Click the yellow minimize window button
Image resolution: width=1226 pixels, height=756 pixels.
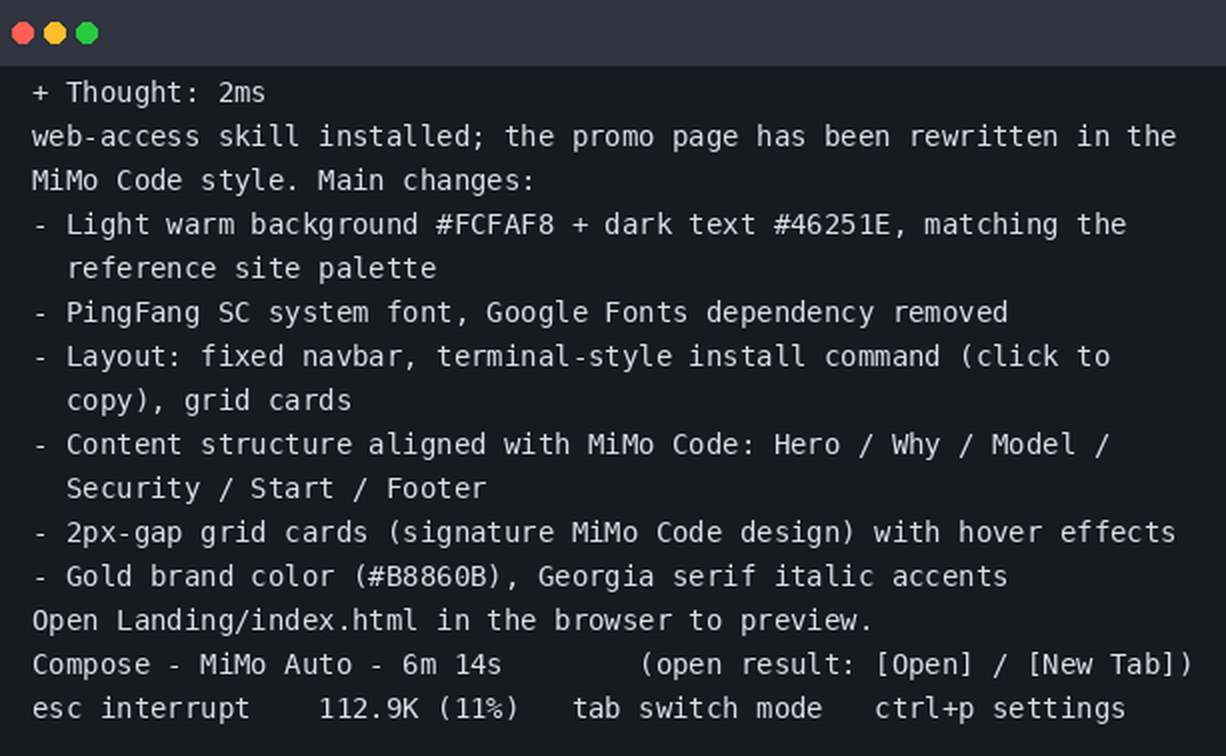(x=55, y=33)
